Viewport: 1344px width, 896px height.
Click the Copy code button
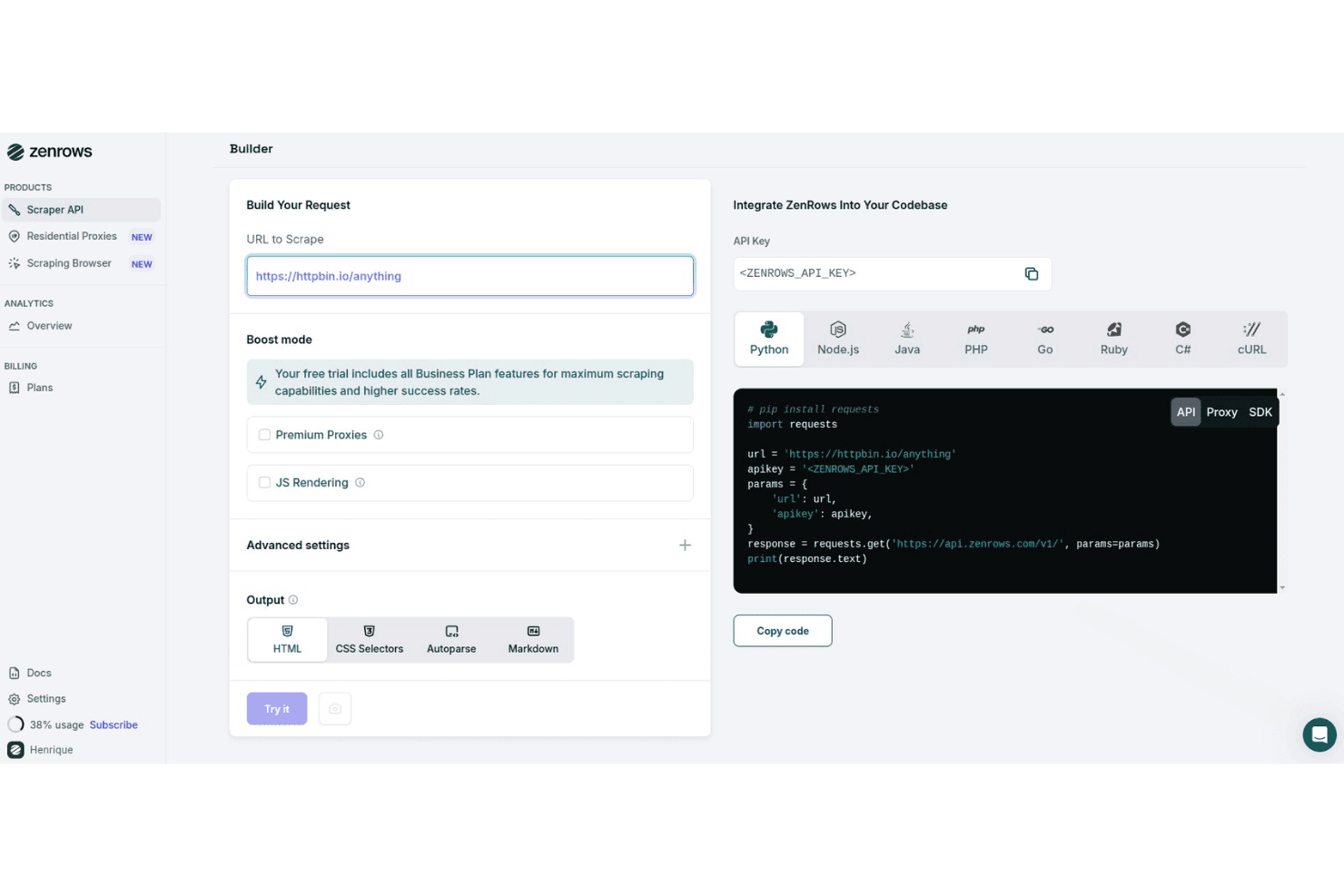783,631
